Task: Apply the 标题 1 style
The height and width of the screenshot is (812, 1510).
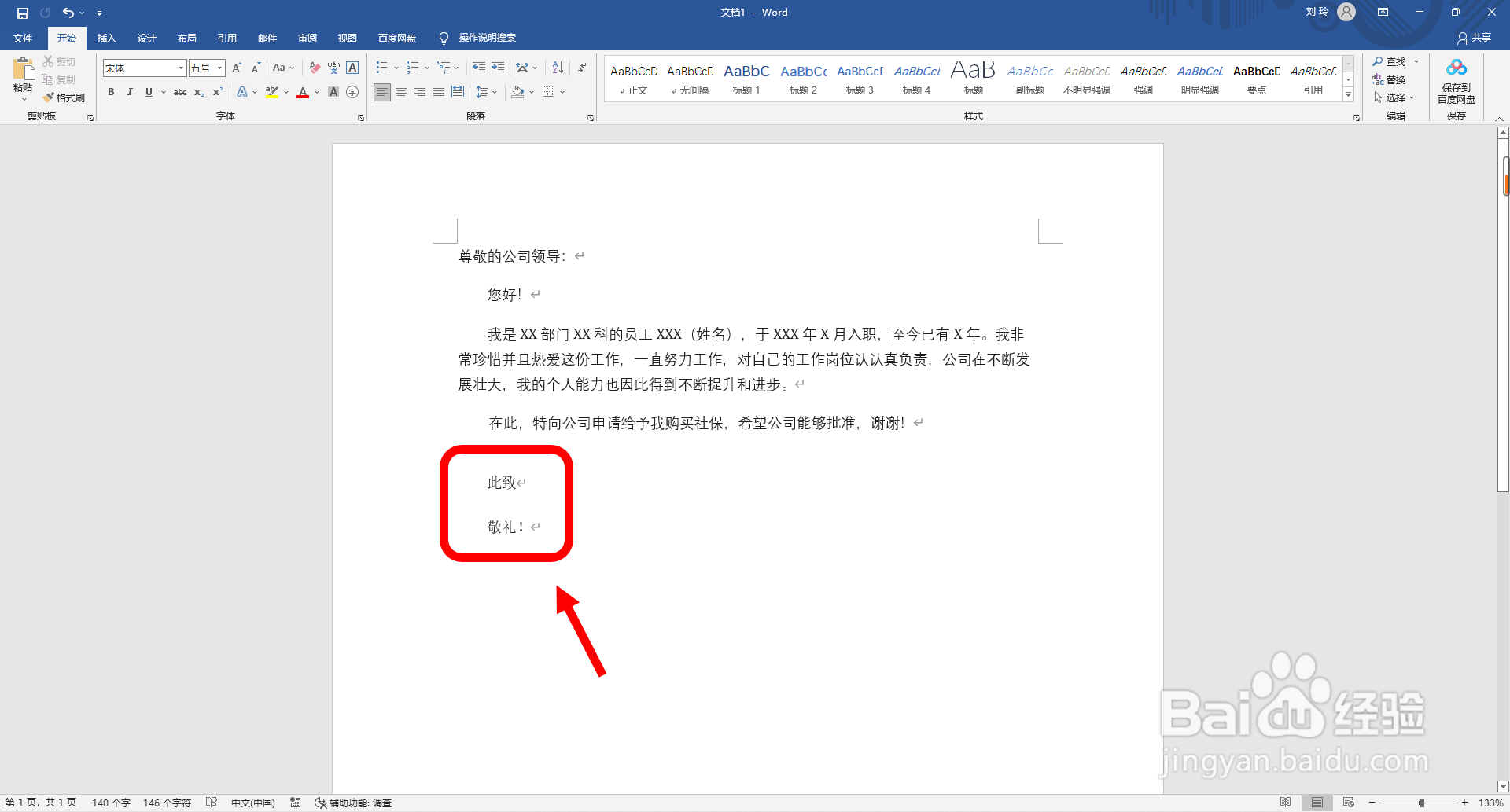Action: 746,78
